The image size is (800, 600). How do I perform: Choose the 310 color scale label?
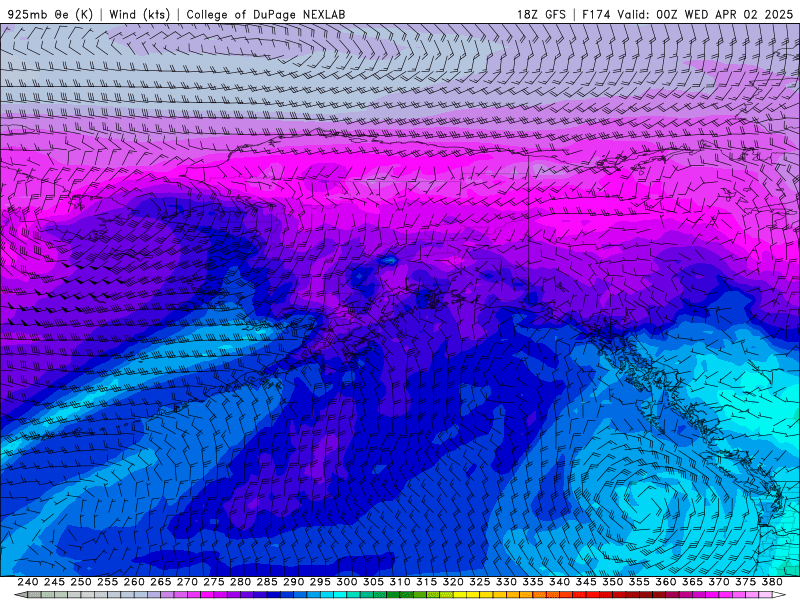click(x=399, y=582)
